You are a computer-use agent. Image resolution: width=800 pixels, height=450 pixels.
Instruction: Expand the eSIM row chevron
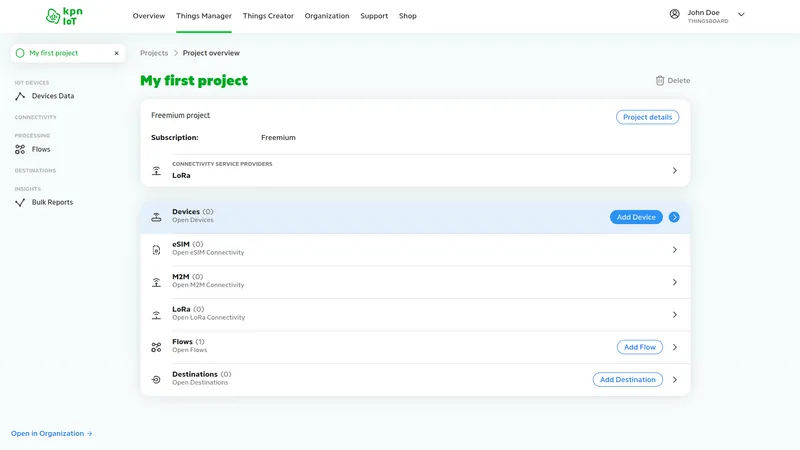674,249
